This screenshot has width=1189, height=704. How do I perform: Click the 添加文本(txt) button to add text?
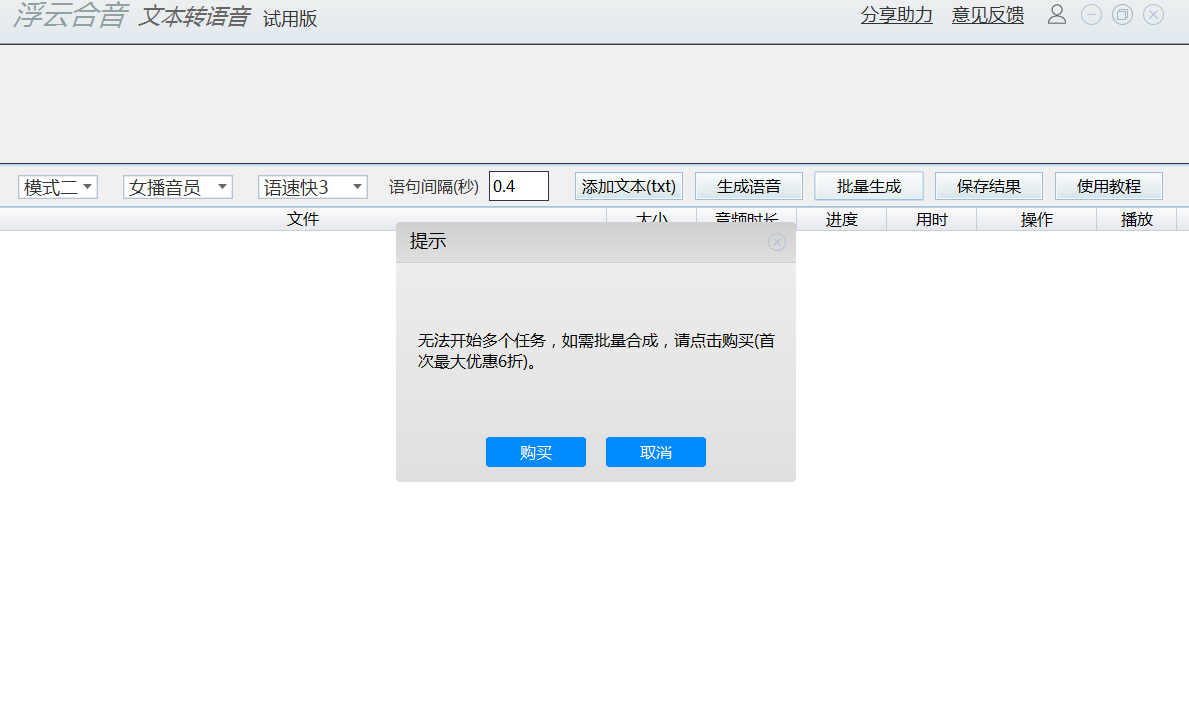628,185
